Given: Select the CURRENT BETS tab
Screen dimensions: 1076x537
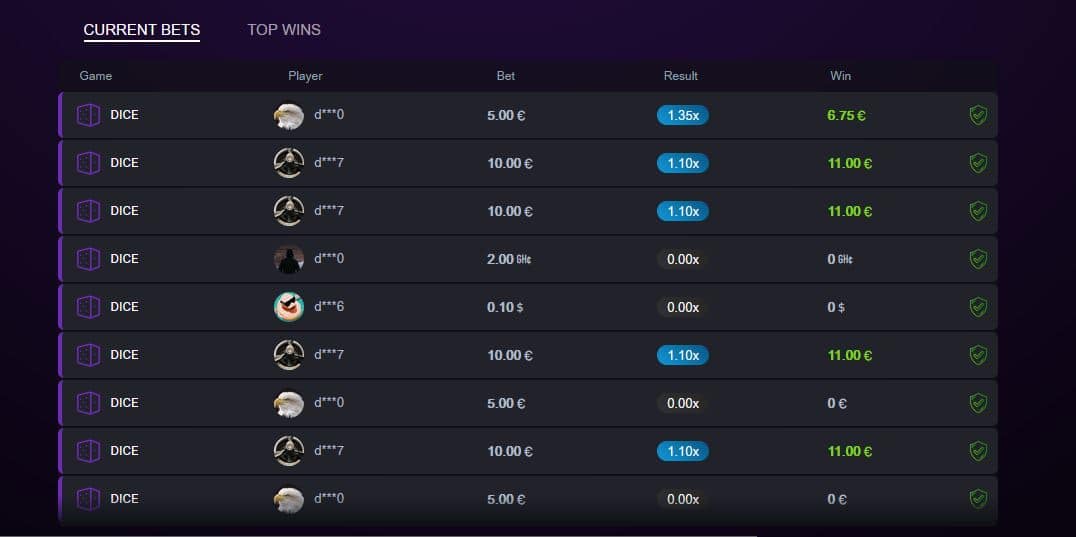Looking at the screenshot, I should click(142, 29).
